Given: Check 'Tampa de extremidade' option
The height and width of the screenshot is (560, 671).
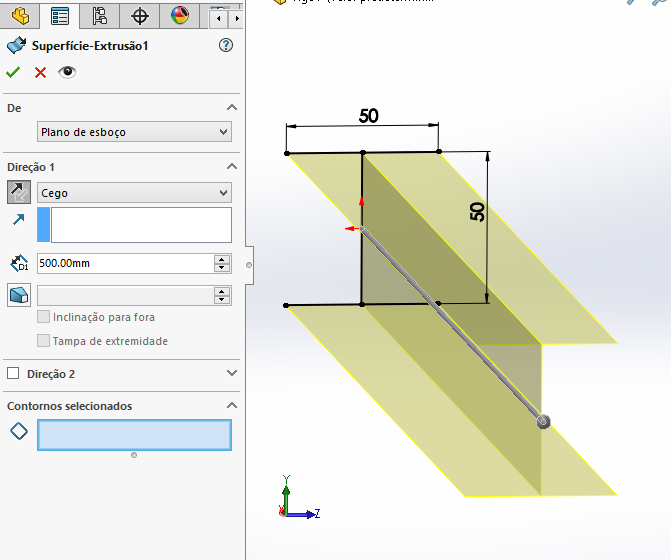Looking at the screenshot, I should 43,341.
